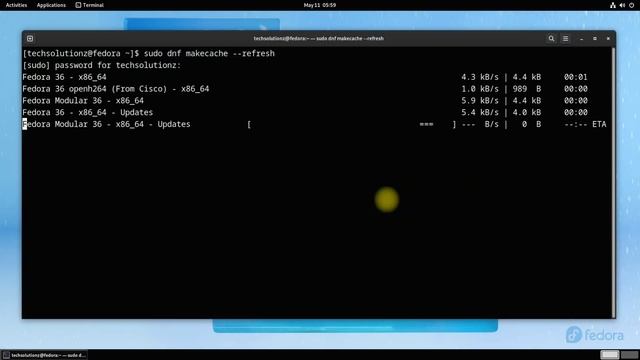Click the volume icon in top bar

(x=622, y=5)
